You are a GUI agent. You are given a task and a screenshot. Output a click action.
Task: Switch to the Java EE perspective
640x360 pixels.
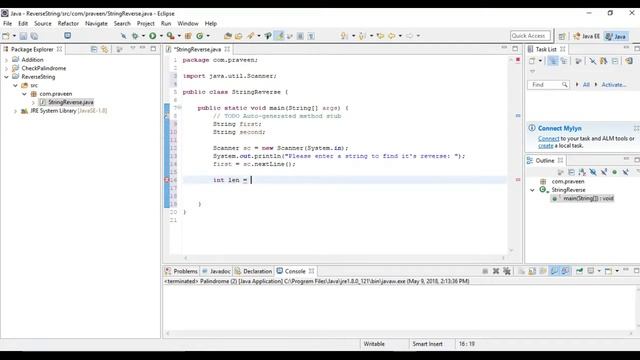[587, 36]
